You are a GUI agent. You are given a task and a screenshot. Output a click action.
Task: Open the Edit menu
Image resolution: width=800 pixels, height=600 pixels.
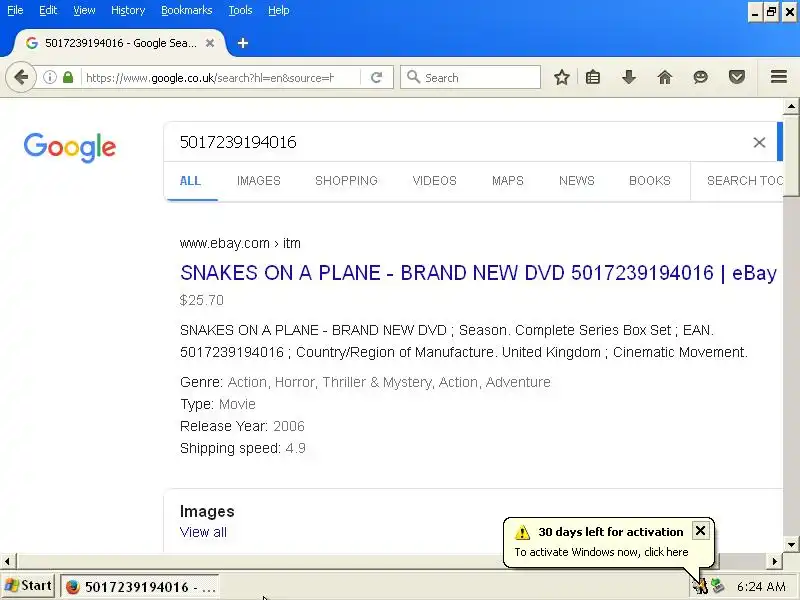click(48, 10)
